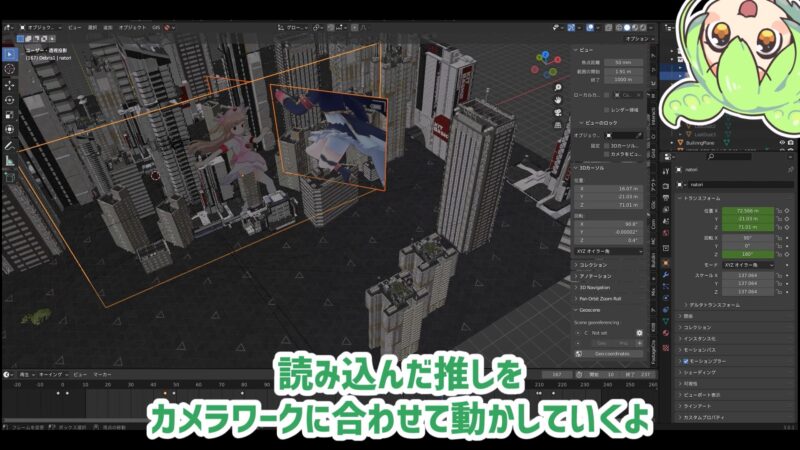Image resolution: width=800 pixels, height=450 pixels.
Task: Select the Rotate tool
Action: coord(10,100)
